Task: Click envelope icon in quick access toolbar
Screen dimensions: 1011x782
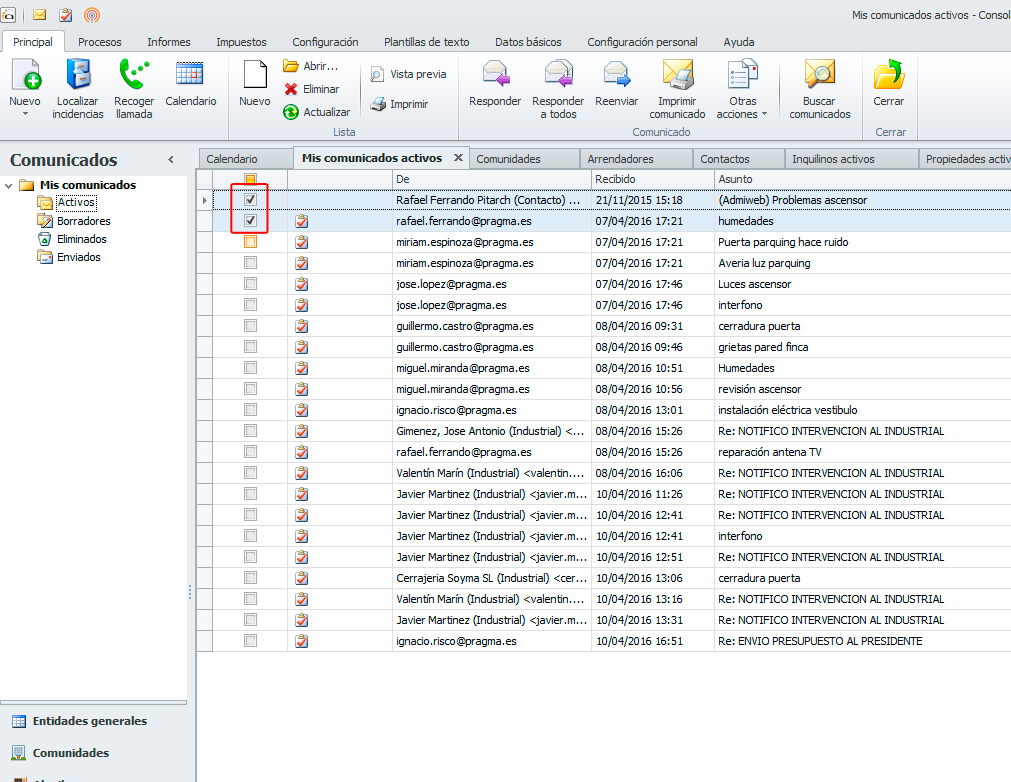Action: point(39,15)
